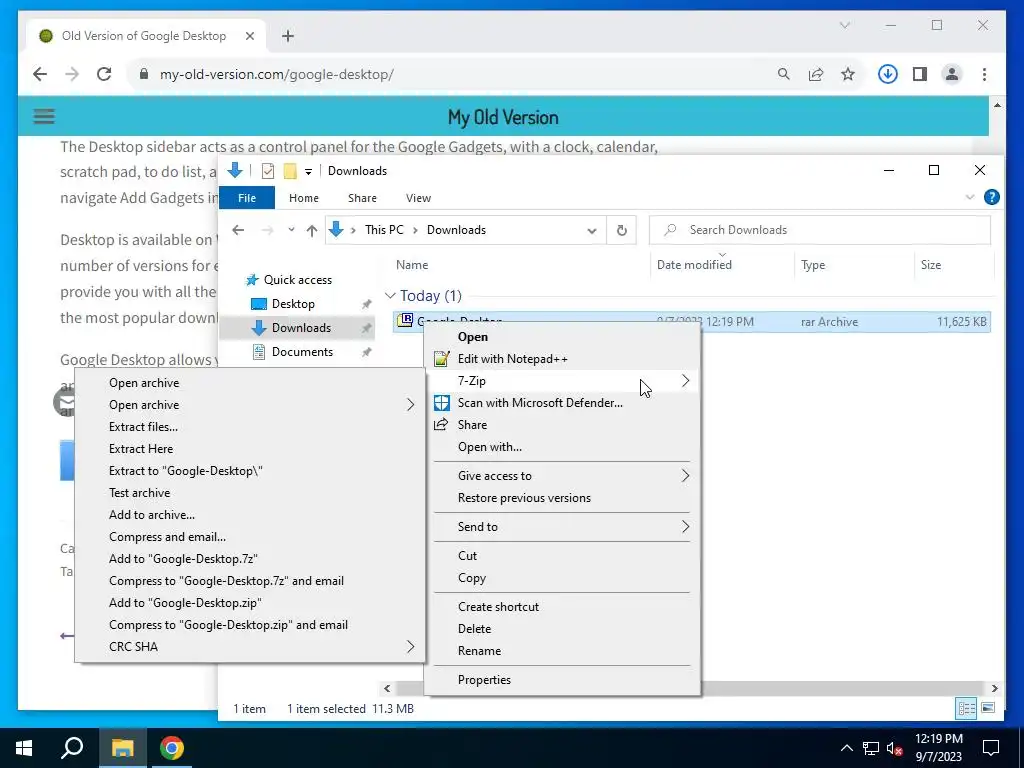Open network icon in system tray
1024x768 pixels.
(871, 748)
